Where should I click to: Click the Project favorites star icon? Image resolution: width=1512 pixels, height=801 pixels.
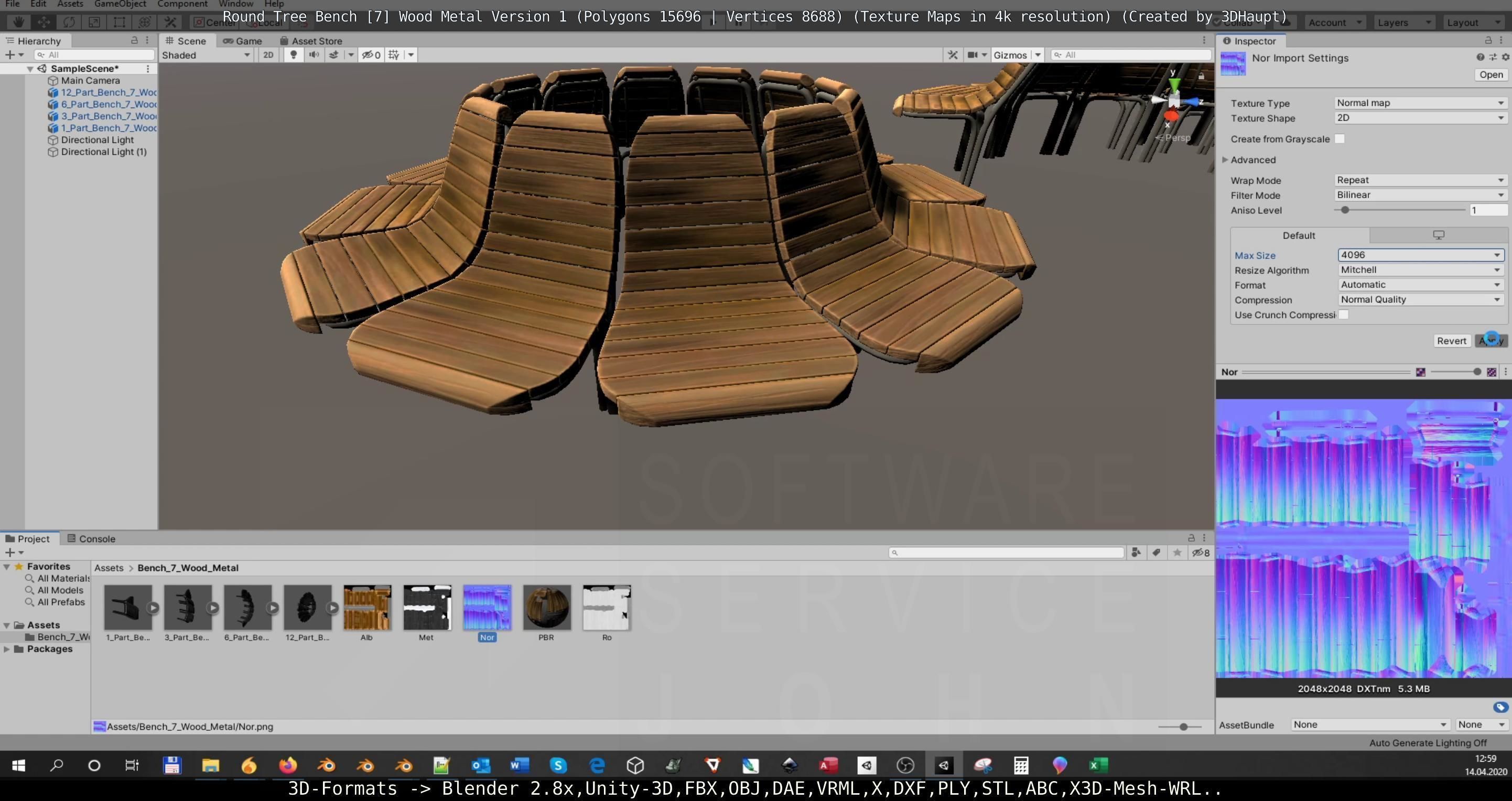tap(1177, 552)
